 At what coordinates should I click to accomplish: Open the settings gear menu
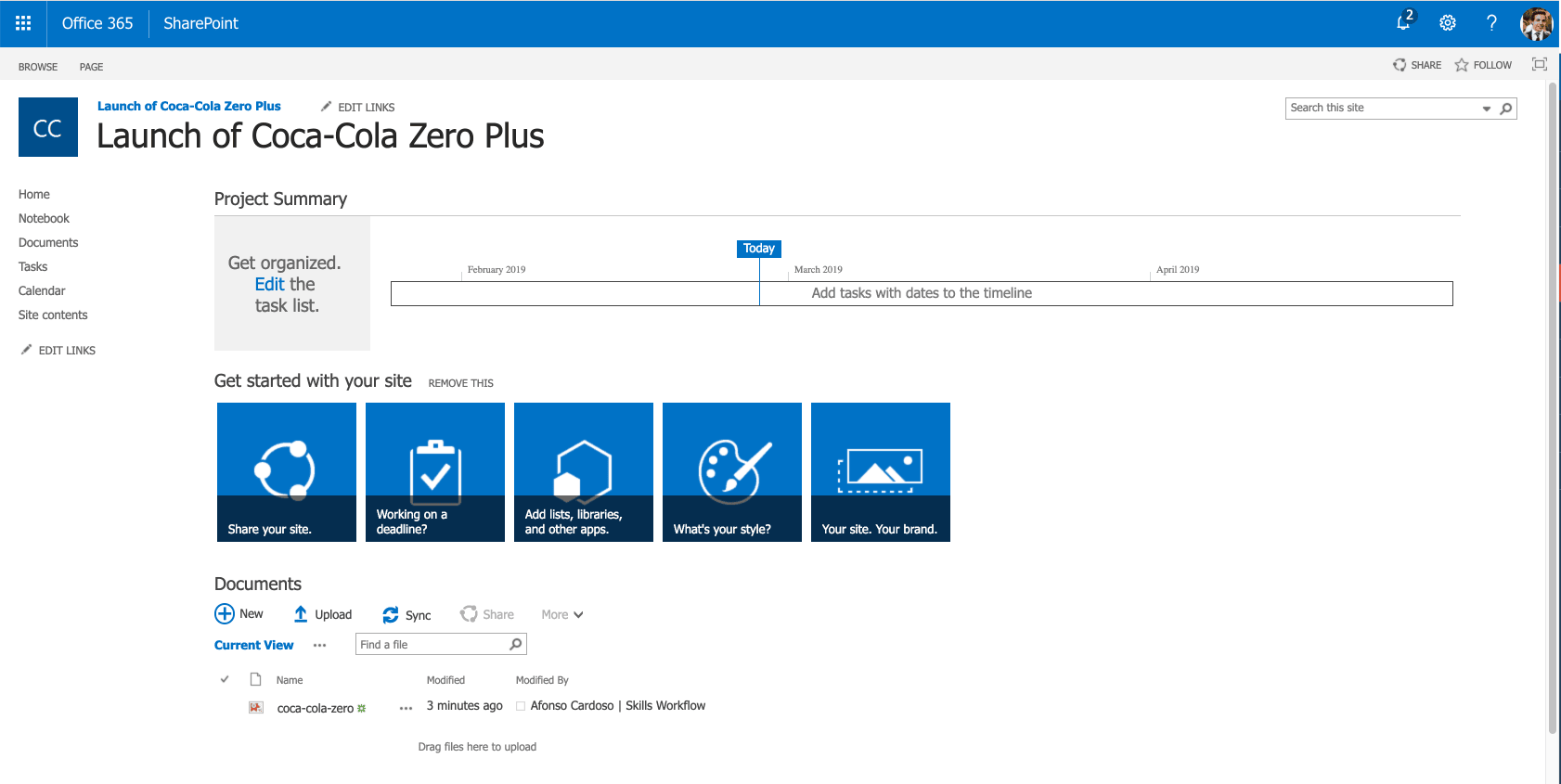(1447, 23)
